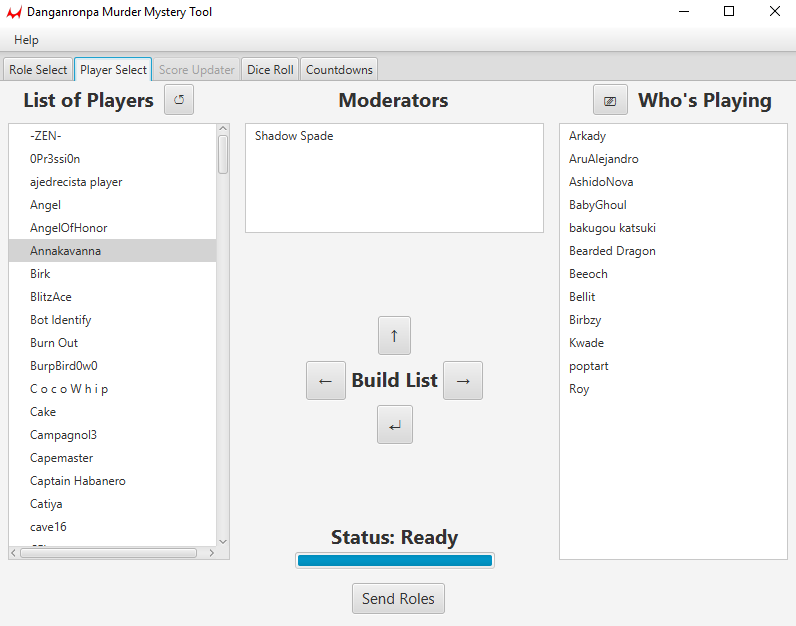Click the blue status progress bar

click(395, 561)
